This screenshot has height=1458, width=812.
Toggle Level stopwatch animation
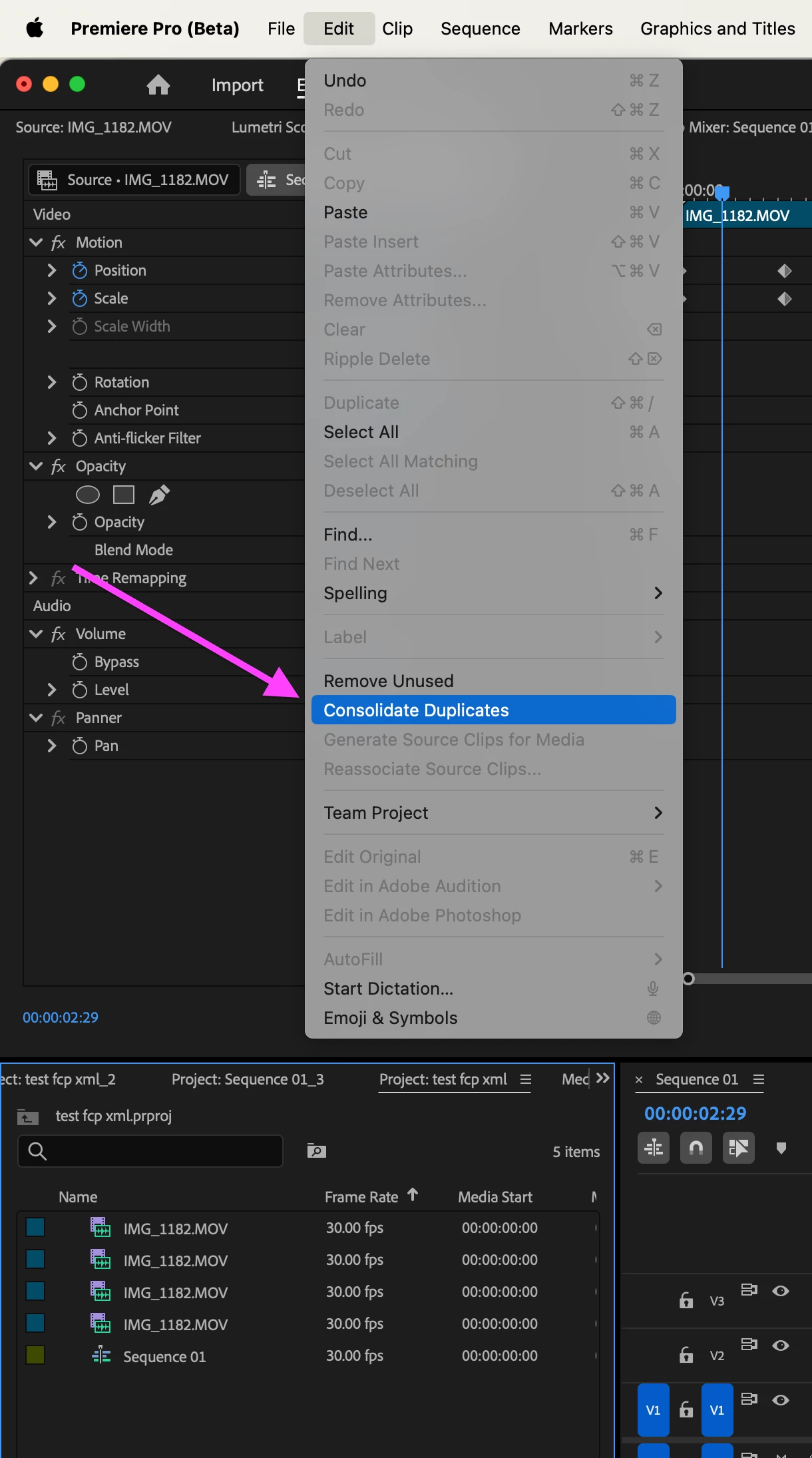pyautogui.click(x=80, y=690)
